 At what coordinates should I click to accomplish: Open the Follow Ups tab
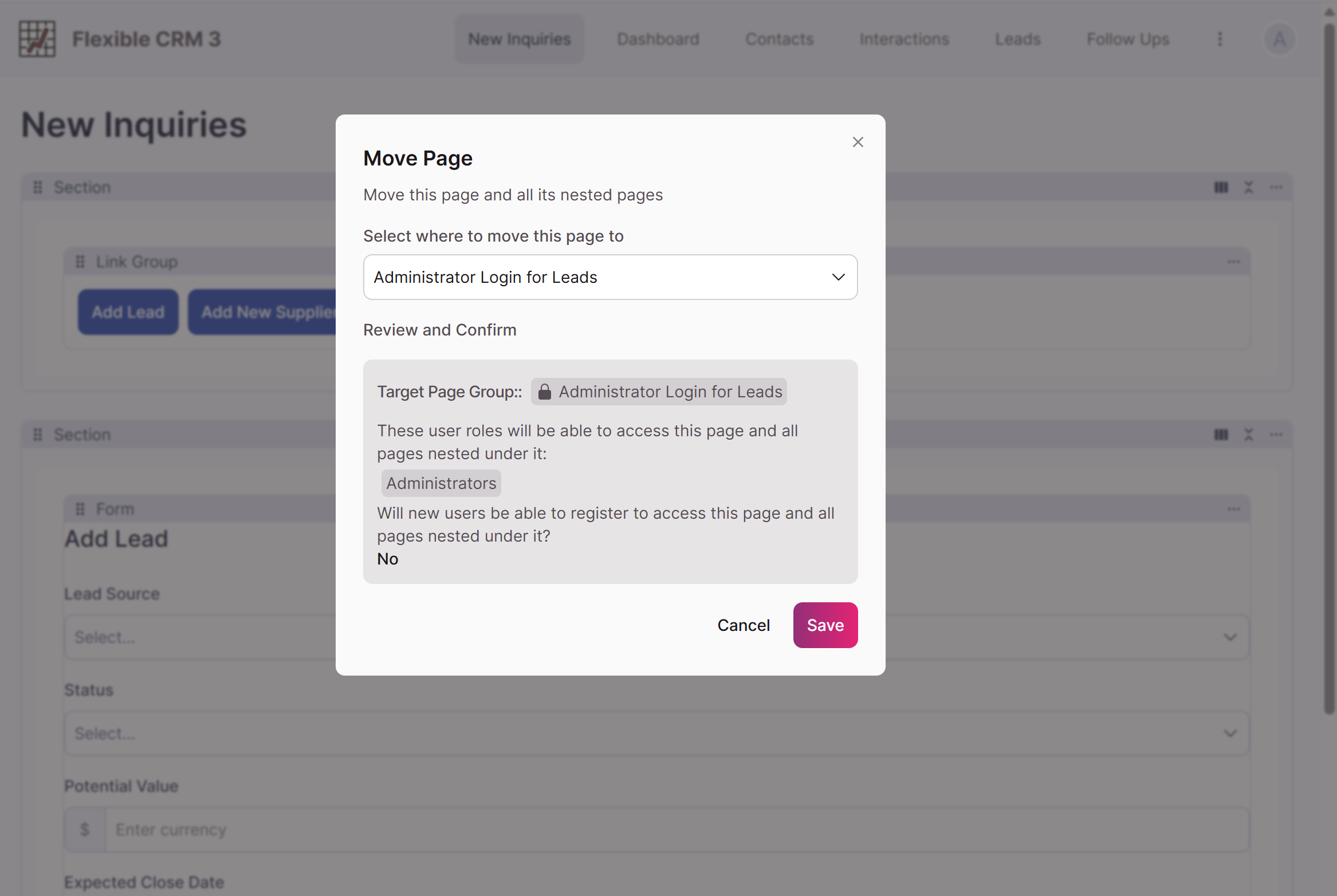1127,39
